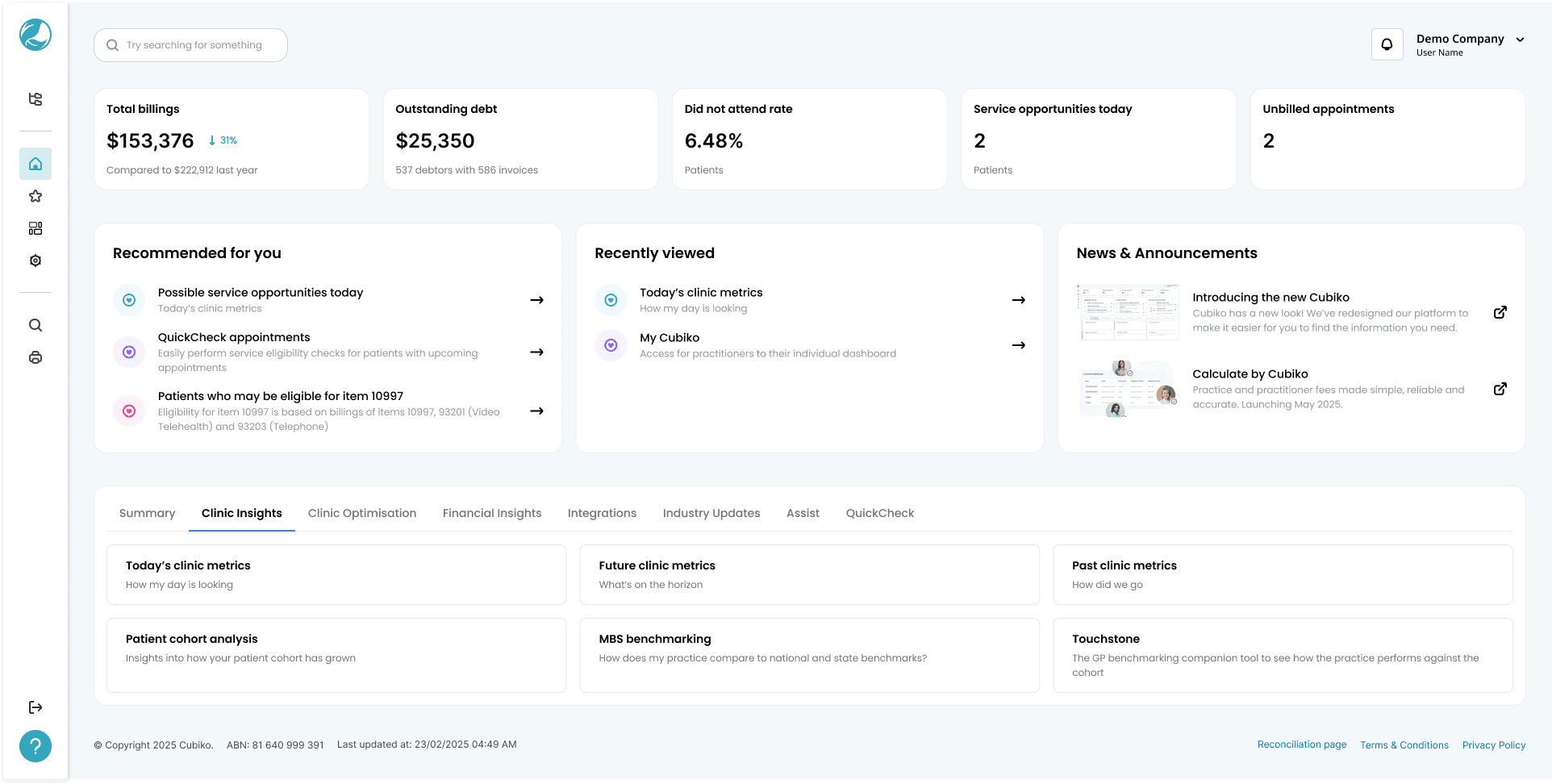Screen dimensions: 1552x784
Task: Open the Terms & Conditions link
Action: pos(1404,745)
